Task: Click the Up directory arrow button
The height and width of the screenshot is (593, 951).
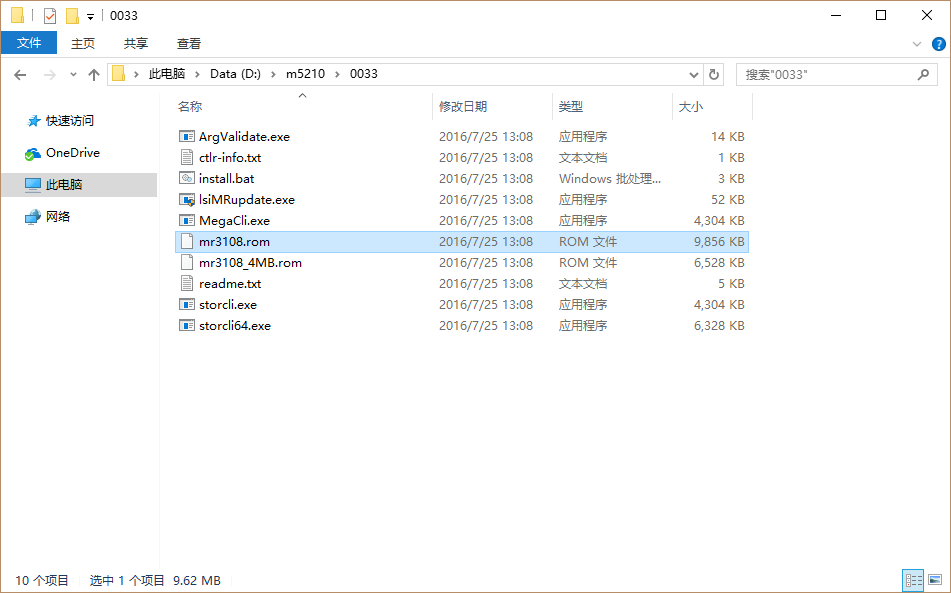Action: tap(94, 74)
